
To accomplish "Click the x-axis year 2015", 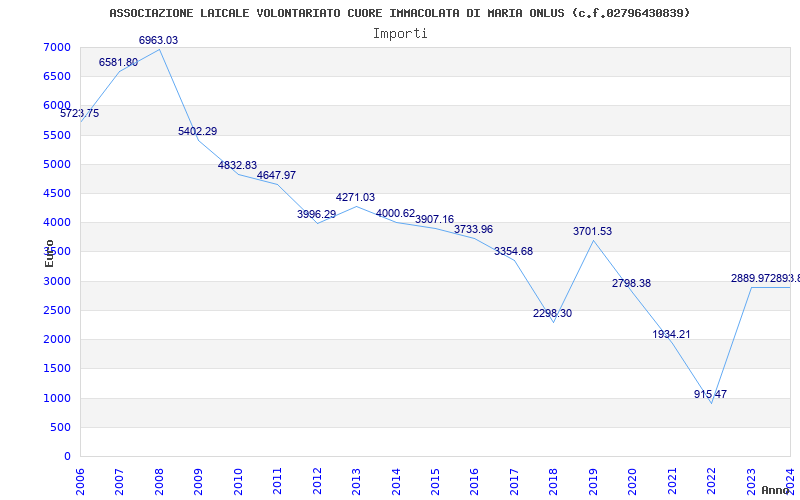I will (x=435, y=481).
